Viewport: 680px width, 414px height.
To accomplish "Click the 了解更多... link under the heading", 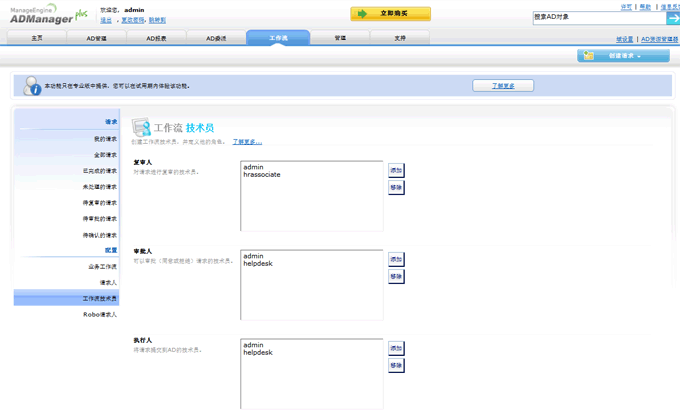I will click(x=247, y=142).
